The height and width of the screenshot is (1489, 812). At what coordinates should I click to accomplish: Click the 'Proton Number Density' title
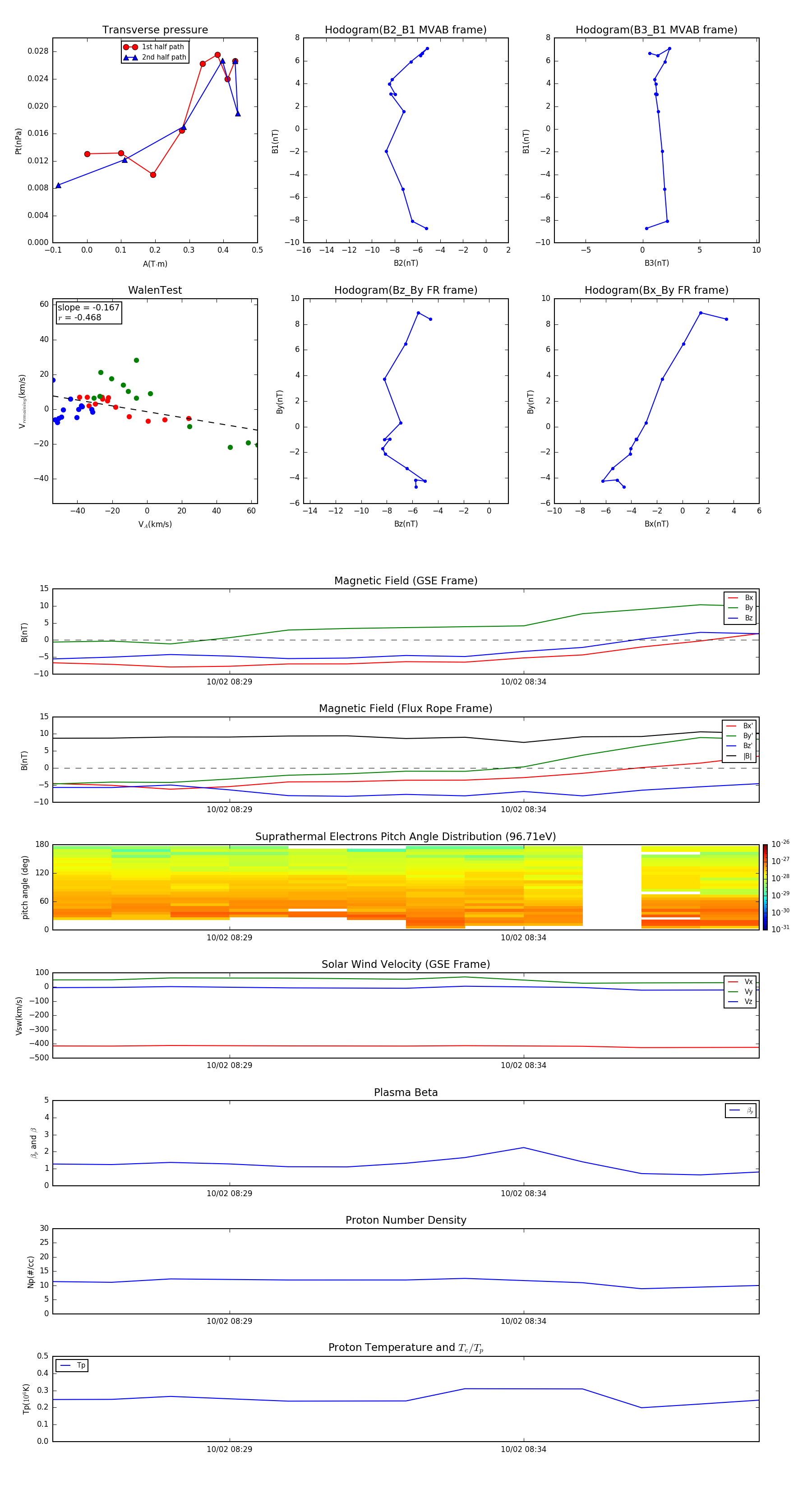[406, 1221]
